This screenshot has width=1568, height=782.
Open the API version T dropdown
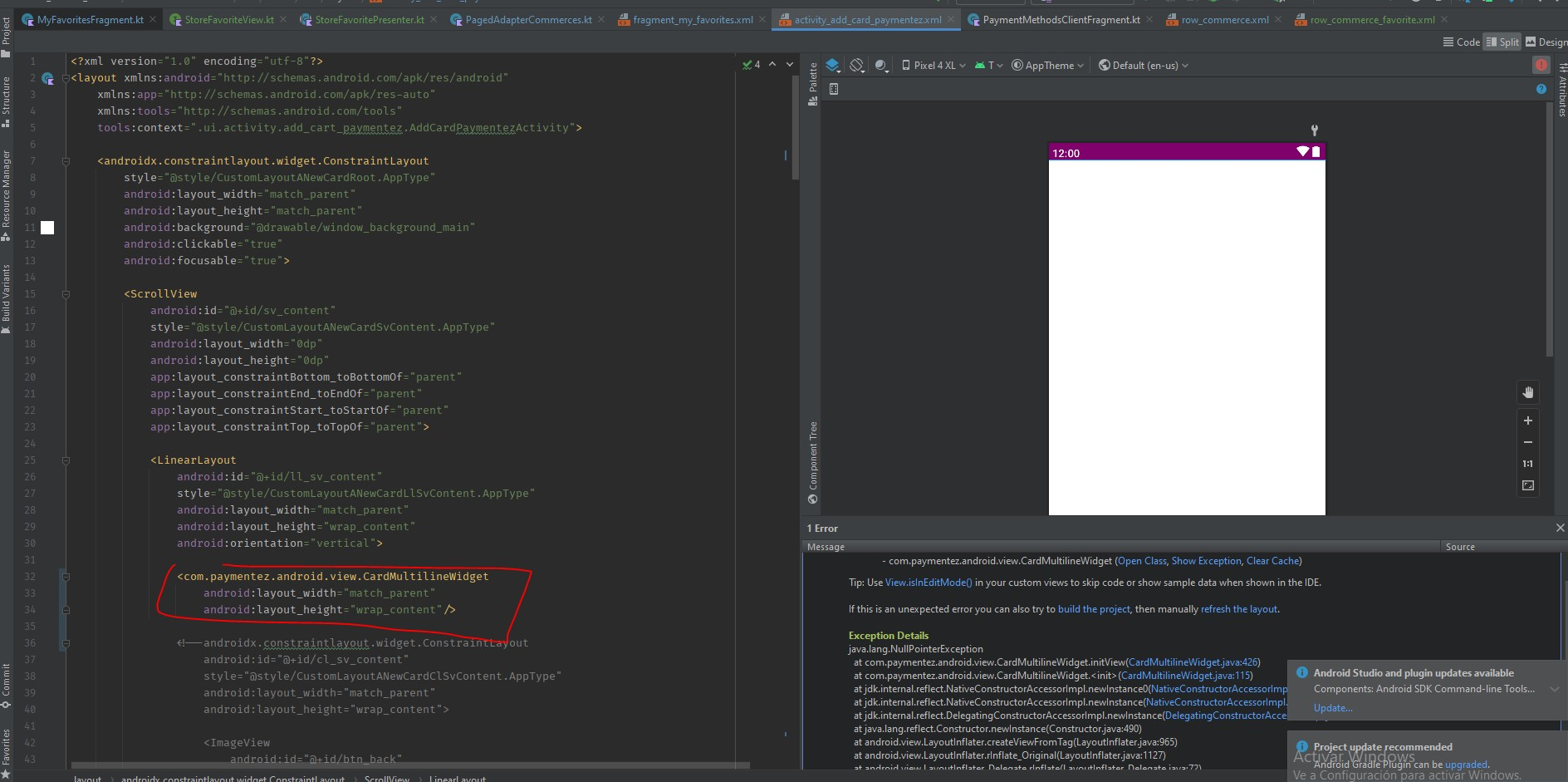[989, 66]
